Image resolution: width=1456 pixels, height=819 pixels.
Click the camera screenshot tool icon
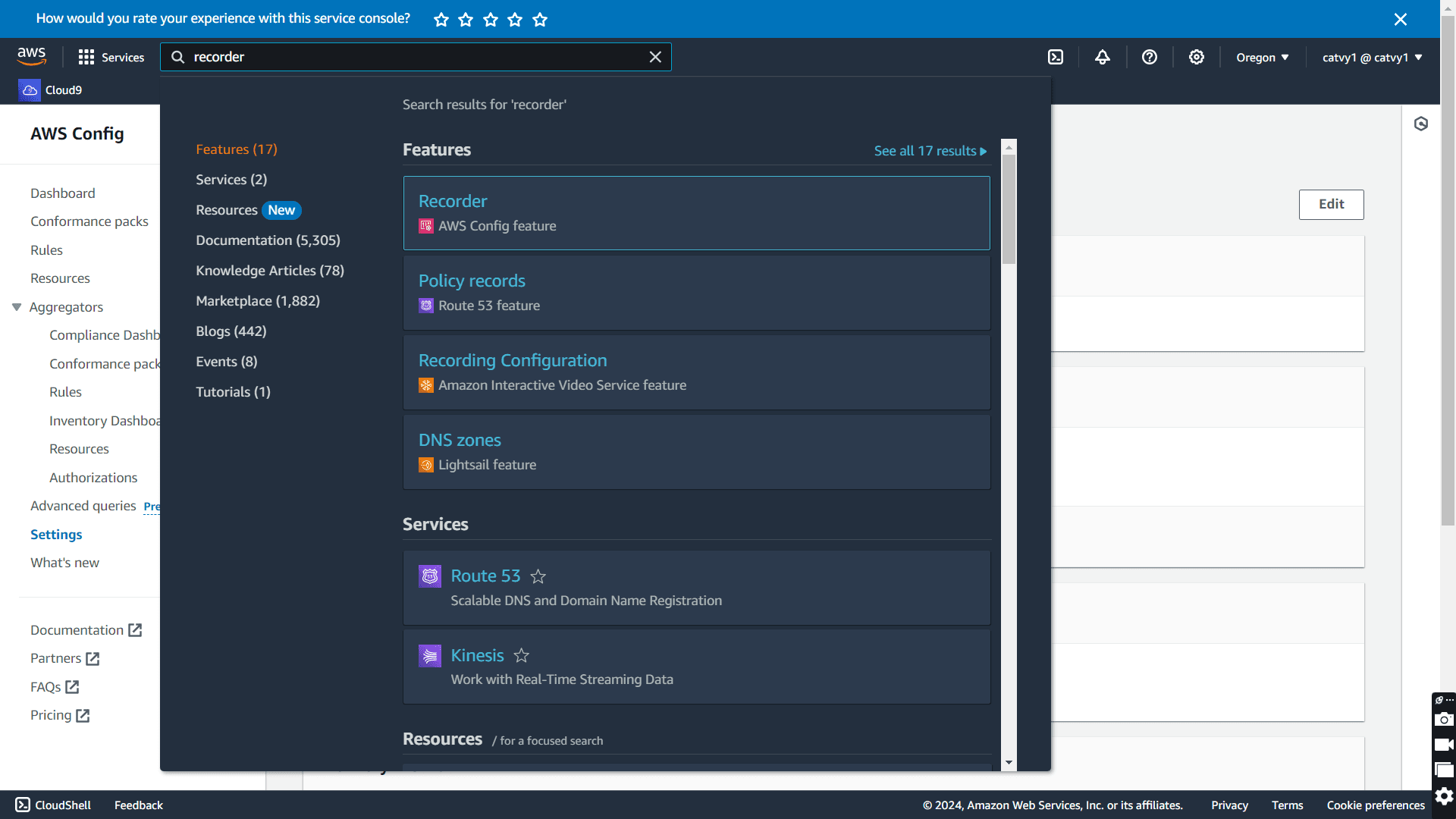[x=1444, y=719]
